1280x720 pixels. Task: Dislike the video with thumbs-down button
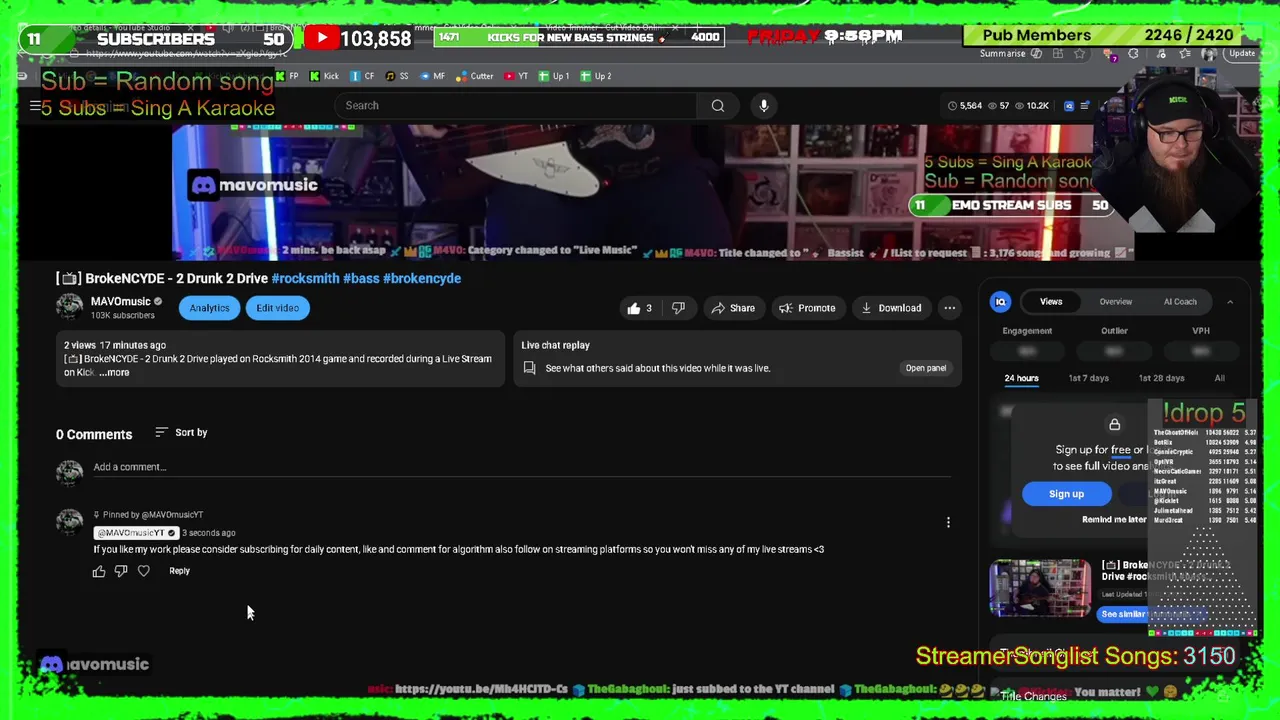[x=677, y=308]
